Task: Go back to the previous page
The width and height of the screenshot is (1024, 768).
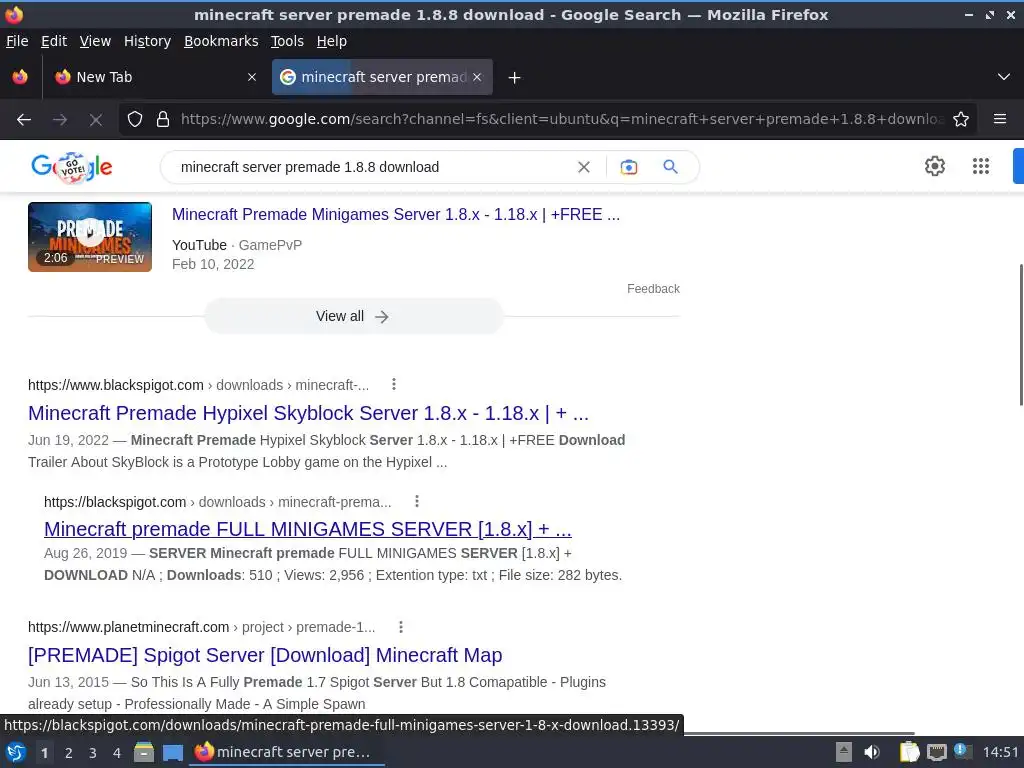Action: pos(24,120)
